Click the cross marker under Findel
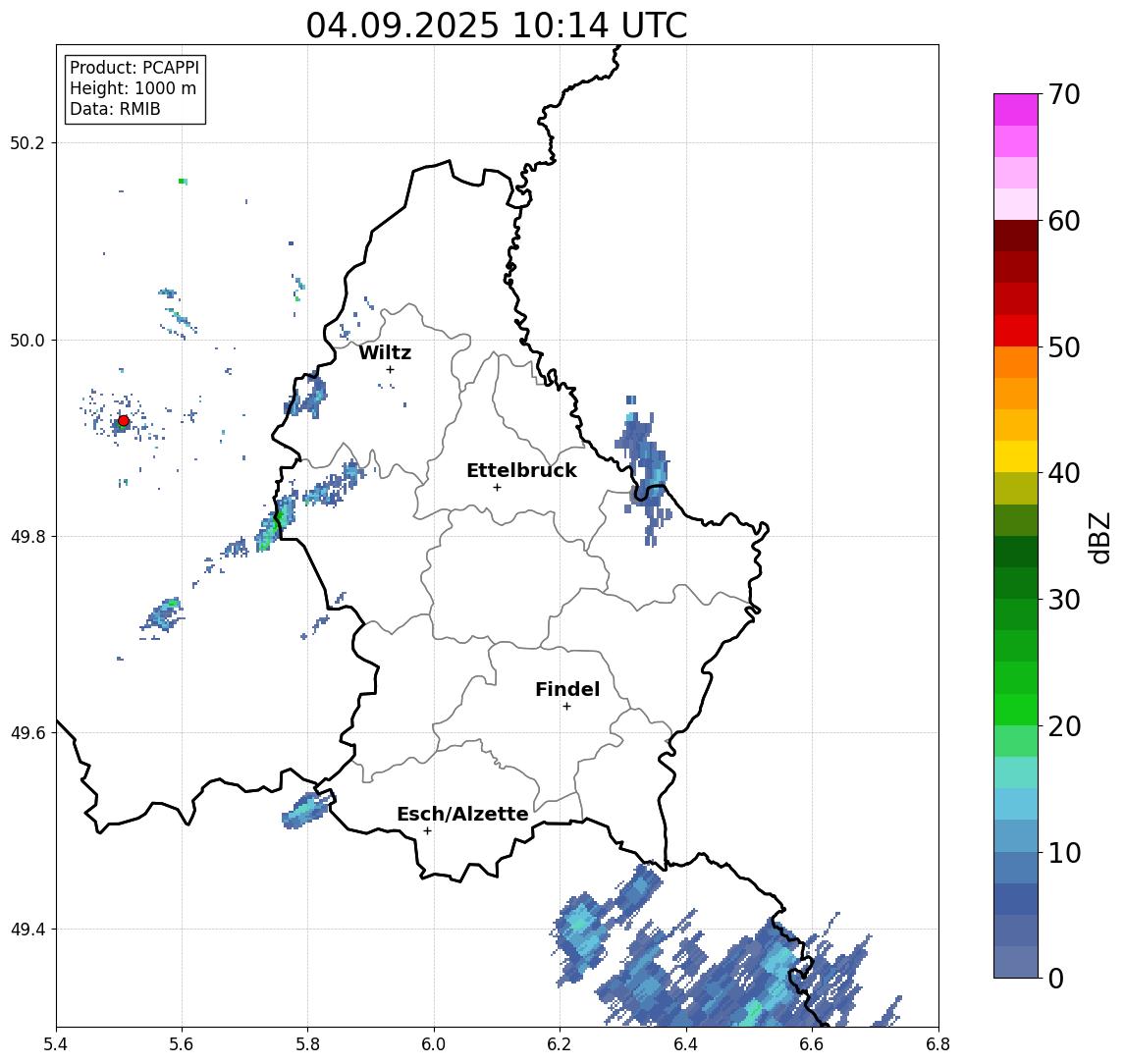 (x=566, y=707)
